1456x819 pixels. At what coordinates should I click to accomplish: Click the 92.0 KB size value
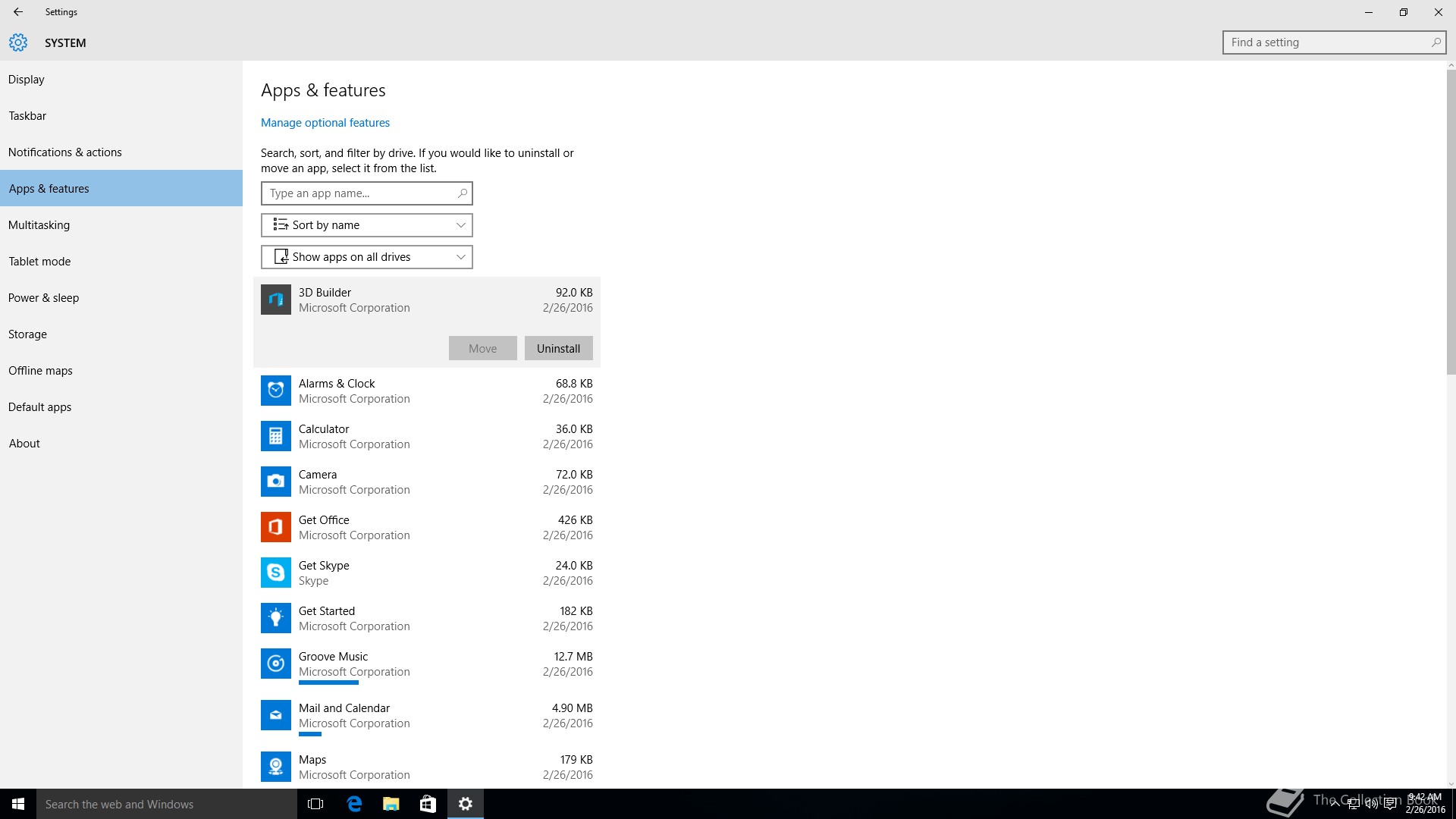(574, 293)
